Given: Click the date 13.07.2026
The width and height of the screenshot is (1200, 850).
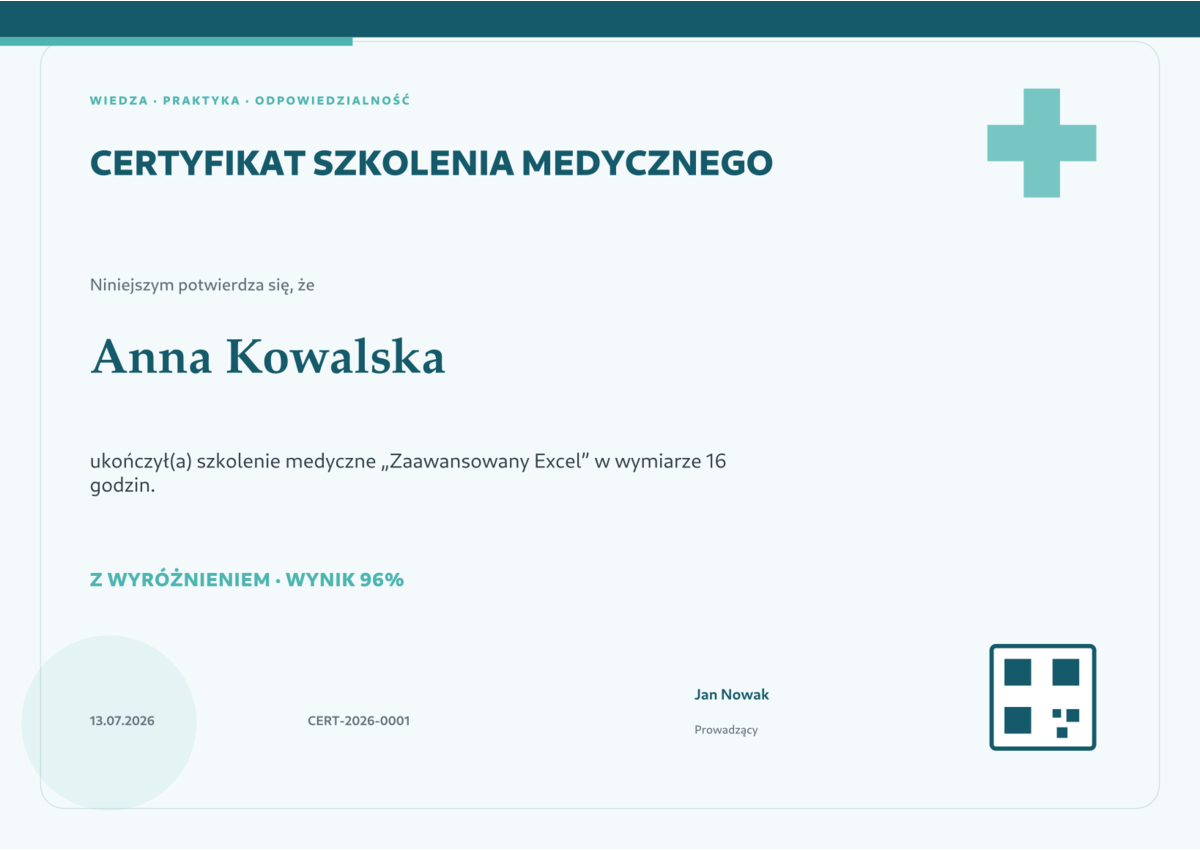Looking at the screenshot, I should (122, 721).
